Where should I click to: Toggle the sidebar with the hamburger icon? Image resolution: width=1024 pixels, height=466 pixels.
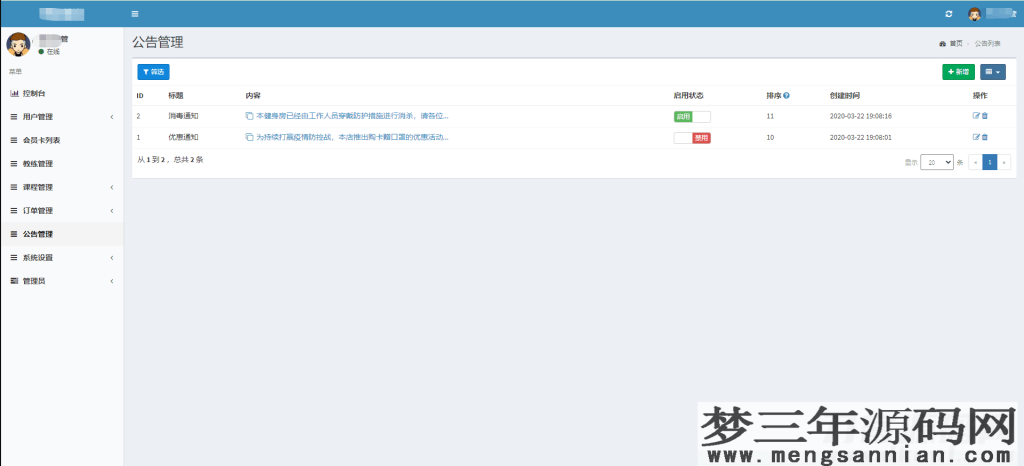tap(135, 14)
